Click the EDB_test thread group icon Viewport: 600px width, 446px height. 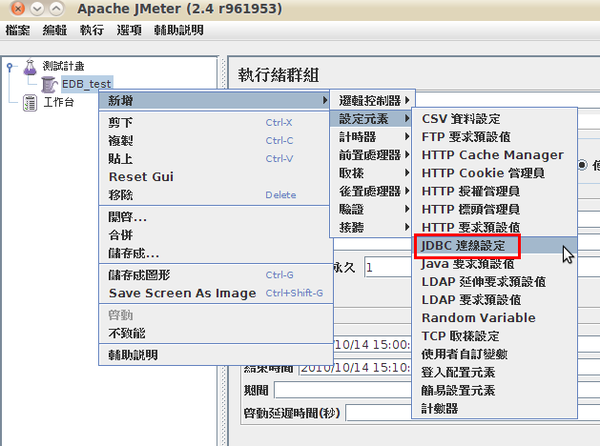[49, 84]
